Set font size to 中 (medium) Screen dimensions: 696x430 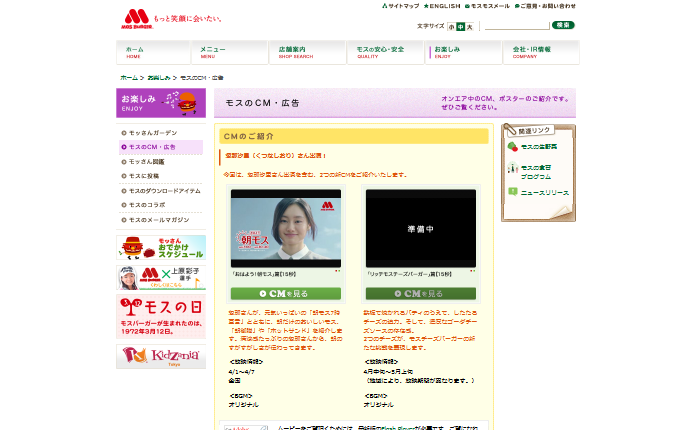[x=460, y=27]
